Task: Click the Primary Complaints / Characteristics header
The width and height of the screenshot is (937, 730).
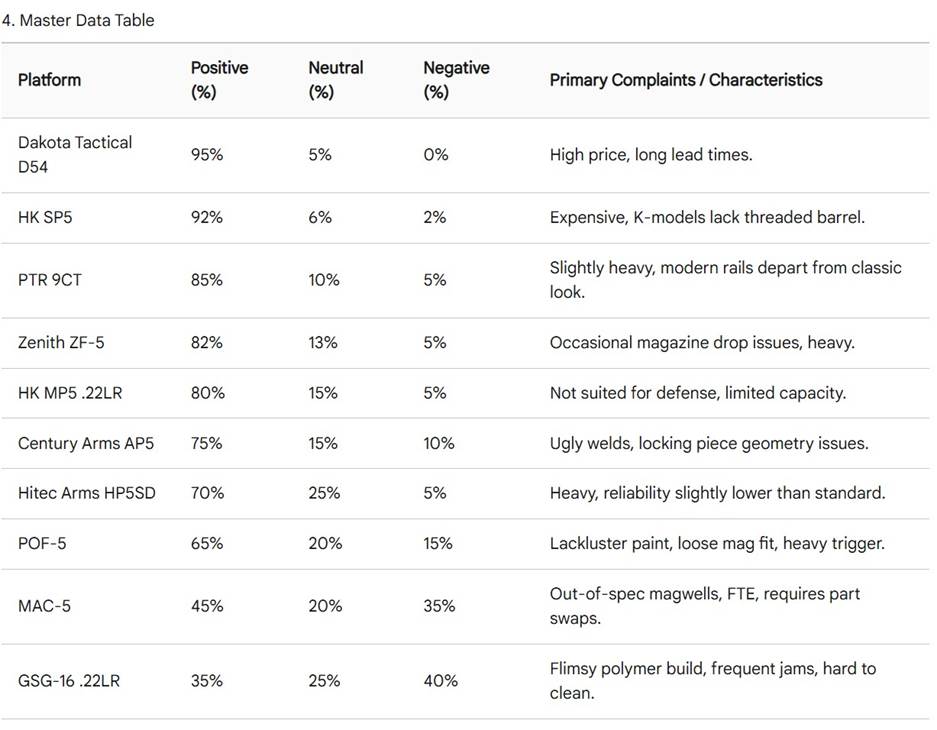Action: point(686,80)
